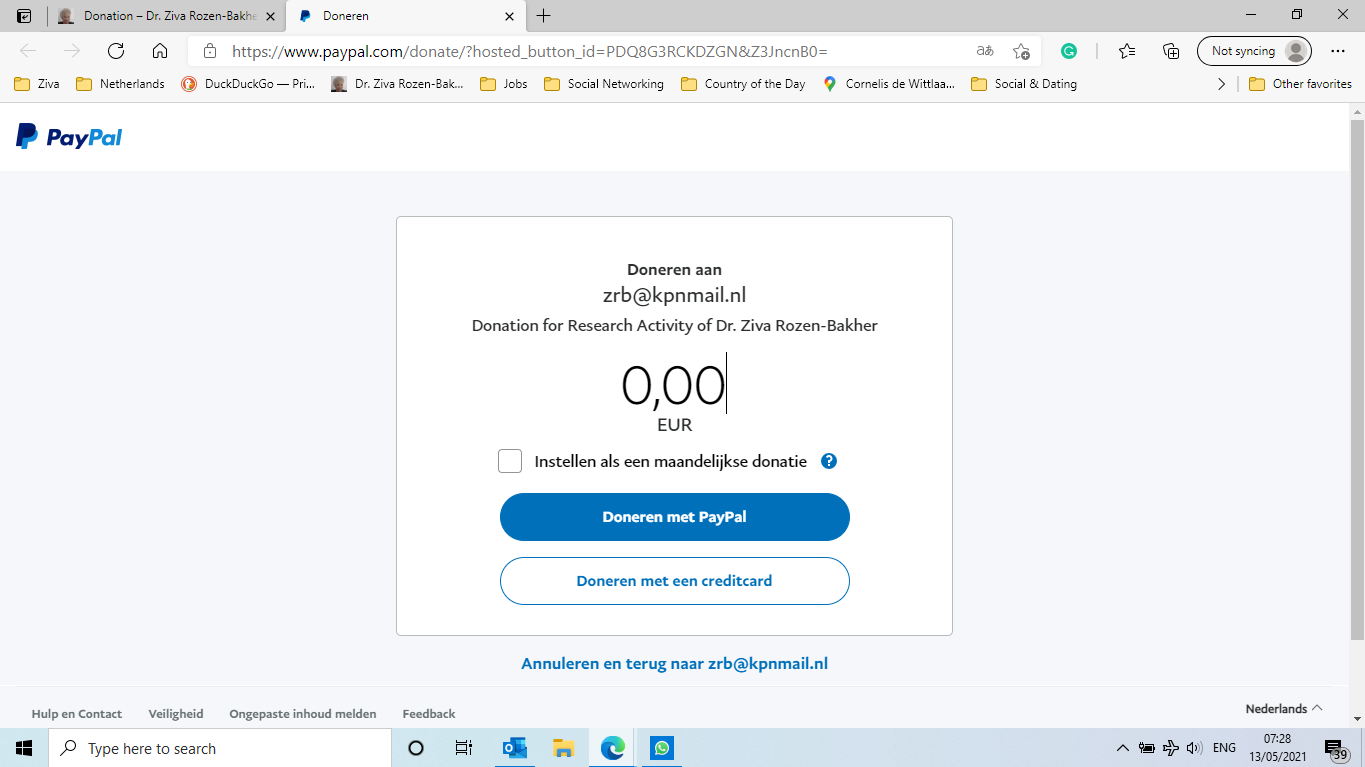This screenshot has height=767, width=1365.
Task: Click the browser address bar URL
Action: pos(529,51)
